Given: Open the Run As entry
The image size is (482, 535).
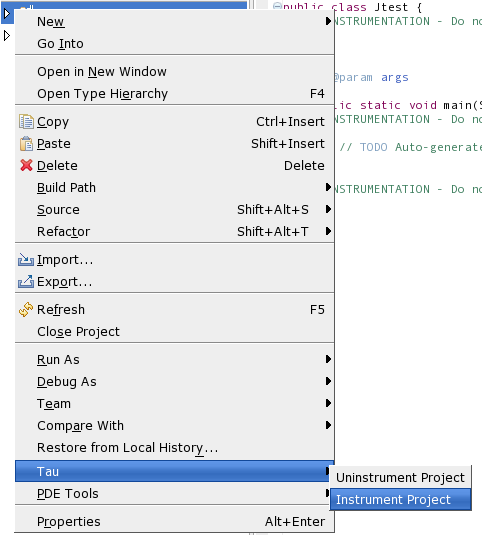Looking at the screenshot, I should pyautogui.click(x=174, y=360).
